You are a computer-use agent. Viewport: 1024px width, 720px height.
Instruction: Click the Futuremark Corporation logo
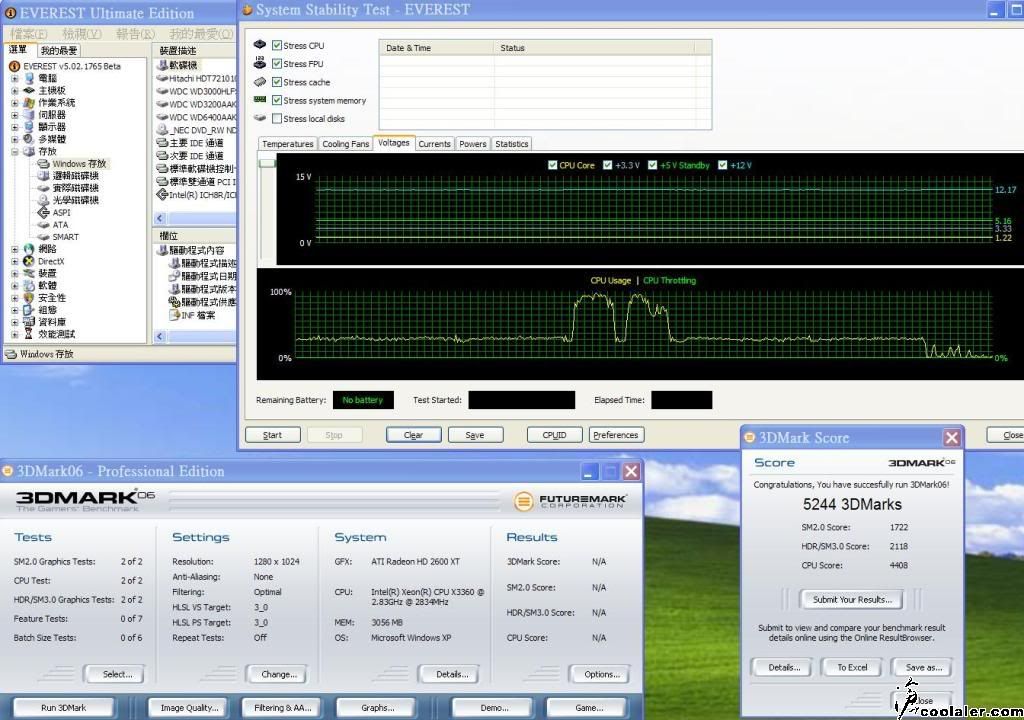coord(569,500)
